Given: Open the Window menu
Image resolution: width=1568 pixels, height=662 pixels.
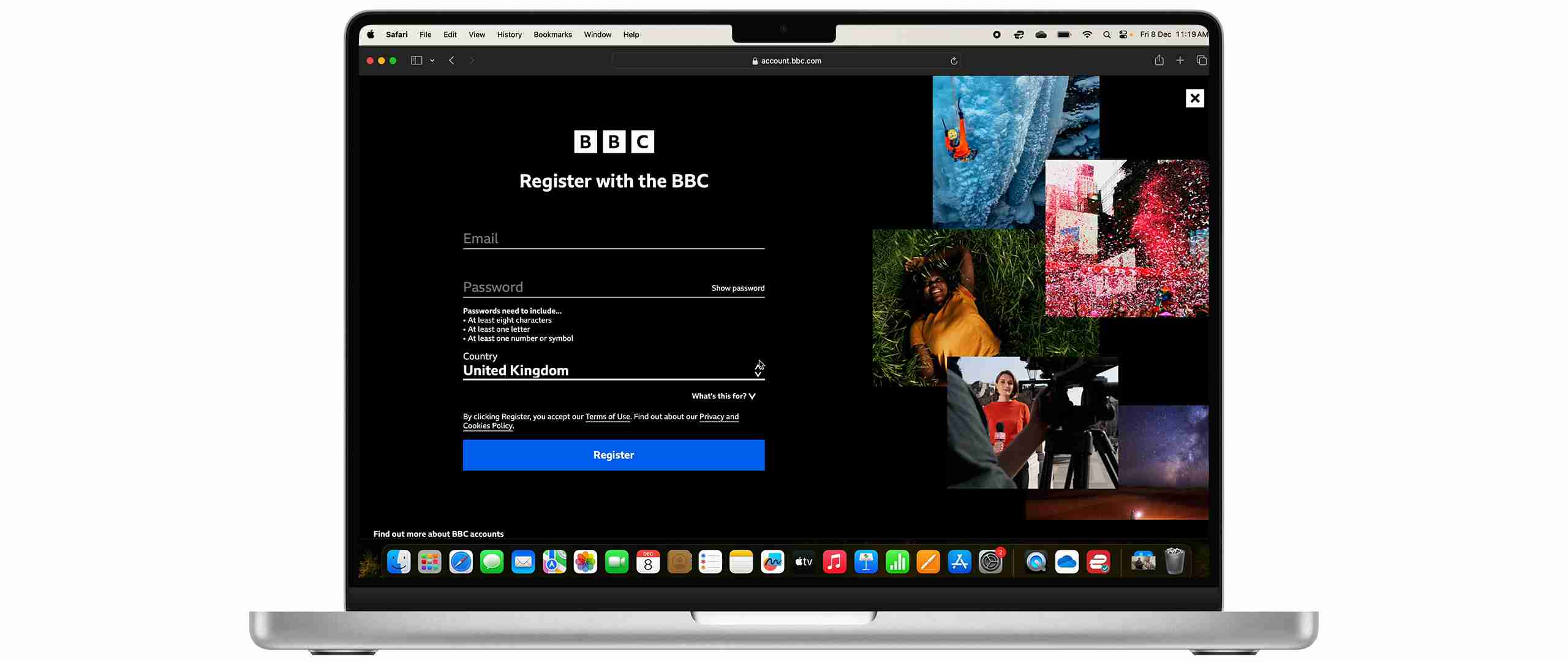Looking at the screenshot, I should pyautogui.click(x=598, y=34).
